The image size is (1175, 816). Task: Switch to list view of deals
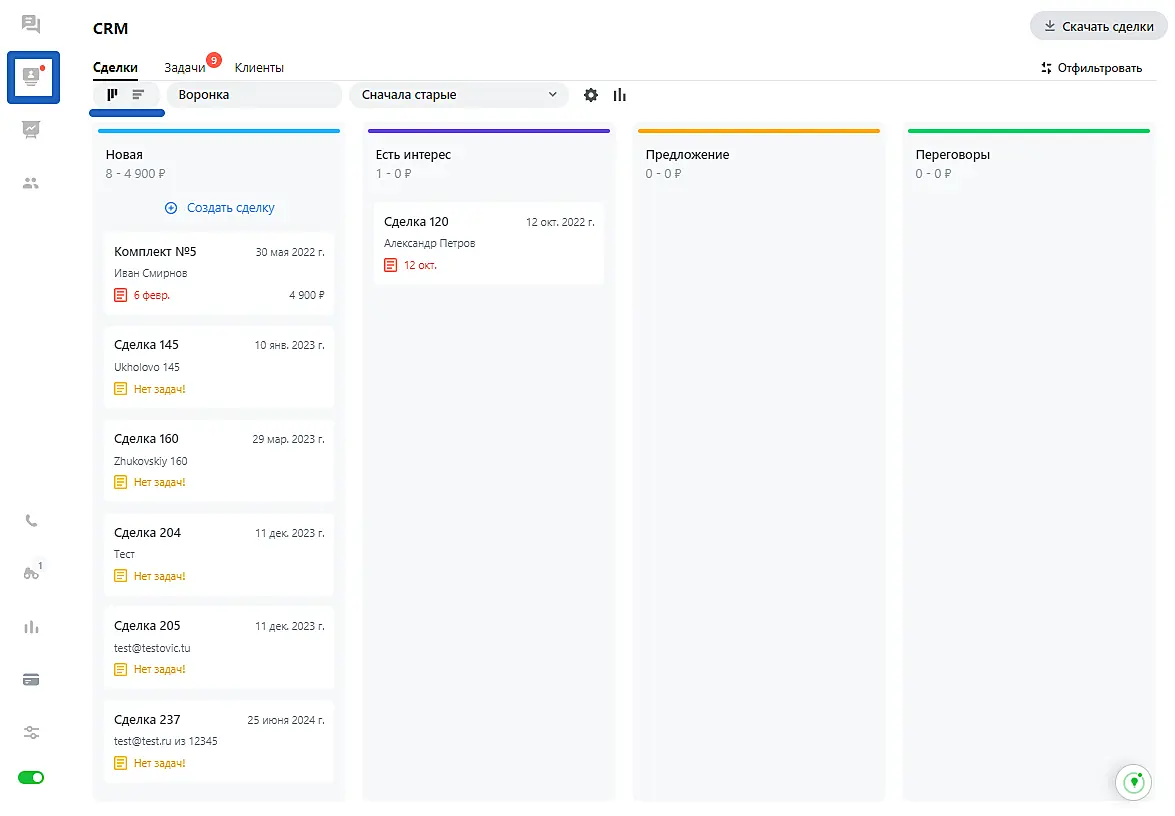139,95
